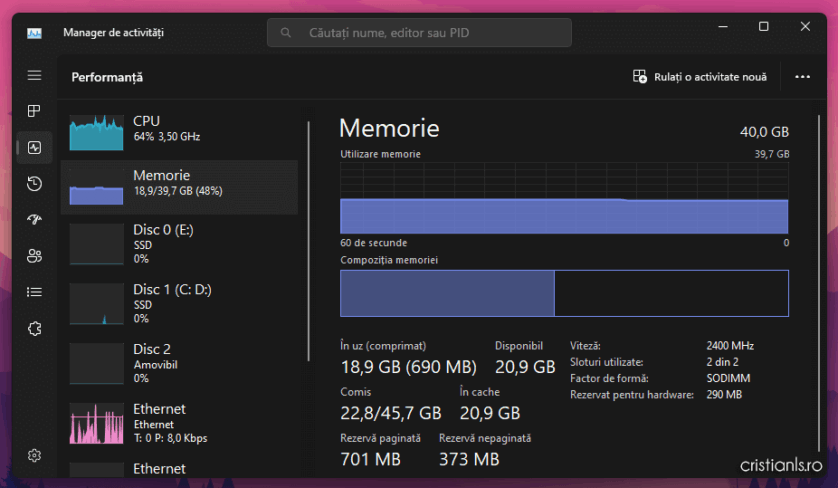This screenshot has height=488, width=838.
Task: Select the Performance page icon
Action: coord(34,148)
